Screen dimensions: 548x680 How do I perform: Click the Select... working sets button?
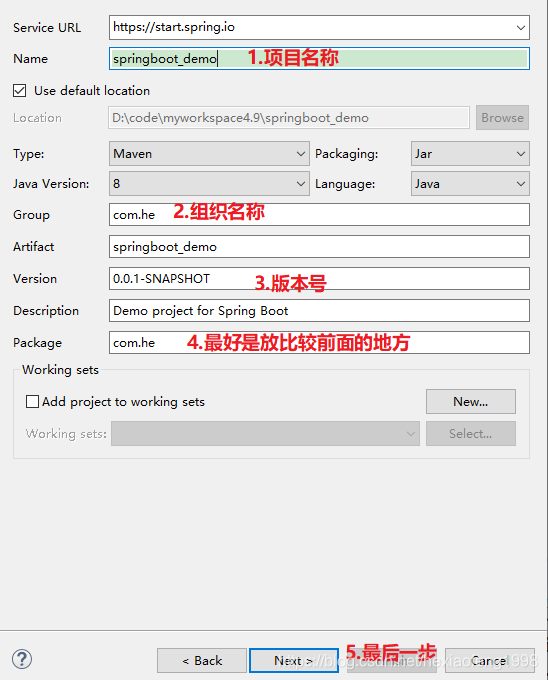pyautogui.click(x=471, y=433)
